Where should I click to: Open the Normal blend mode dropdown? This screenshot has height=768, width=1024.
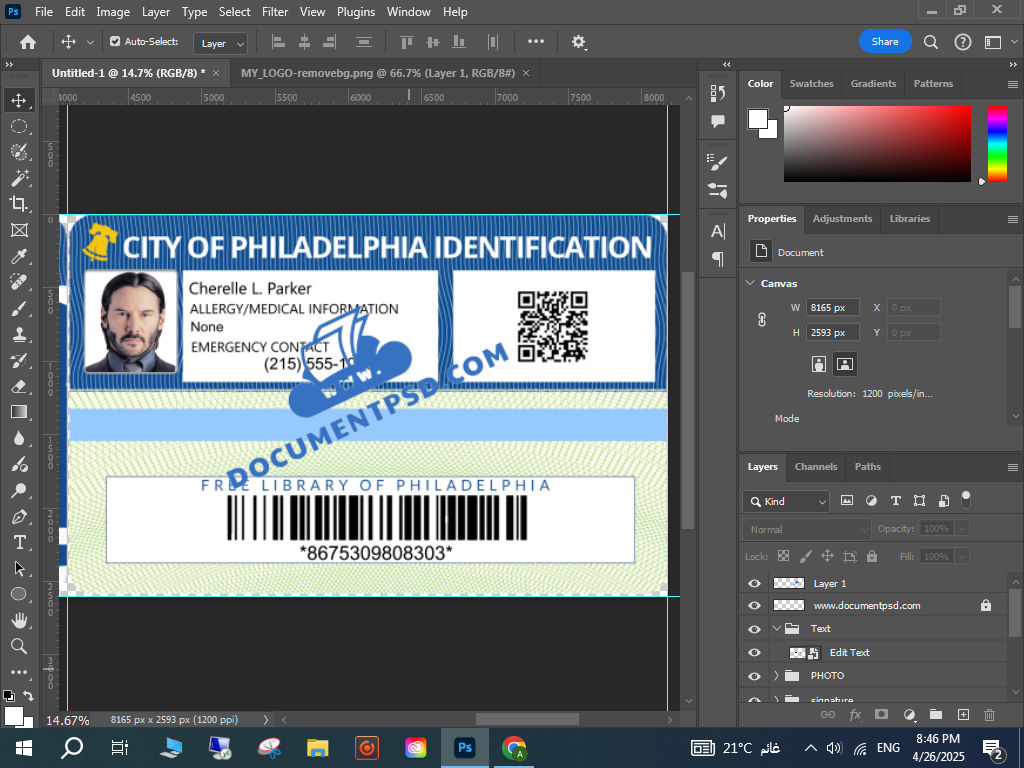(x=807, y=529)
